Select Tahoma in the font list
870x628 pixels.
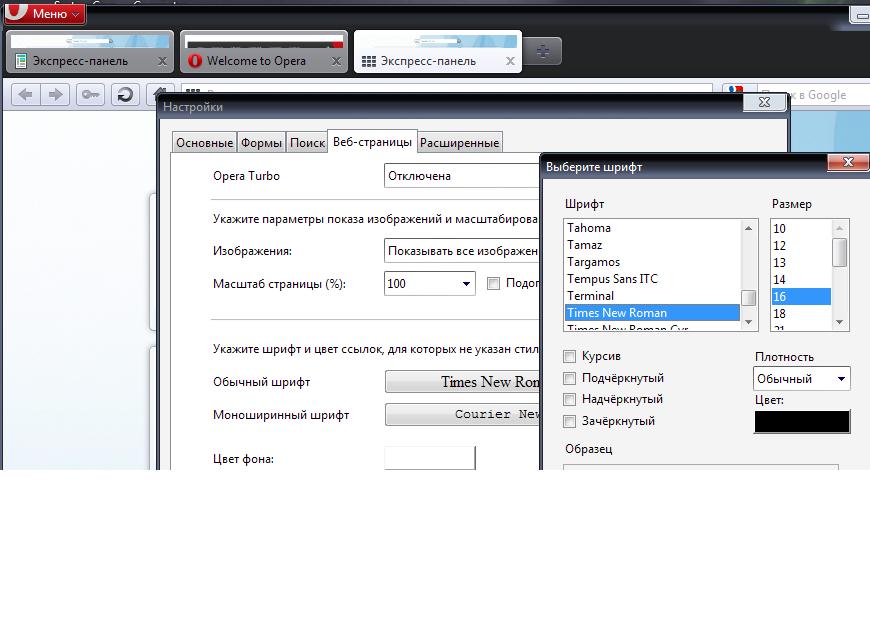coord(652,228)
